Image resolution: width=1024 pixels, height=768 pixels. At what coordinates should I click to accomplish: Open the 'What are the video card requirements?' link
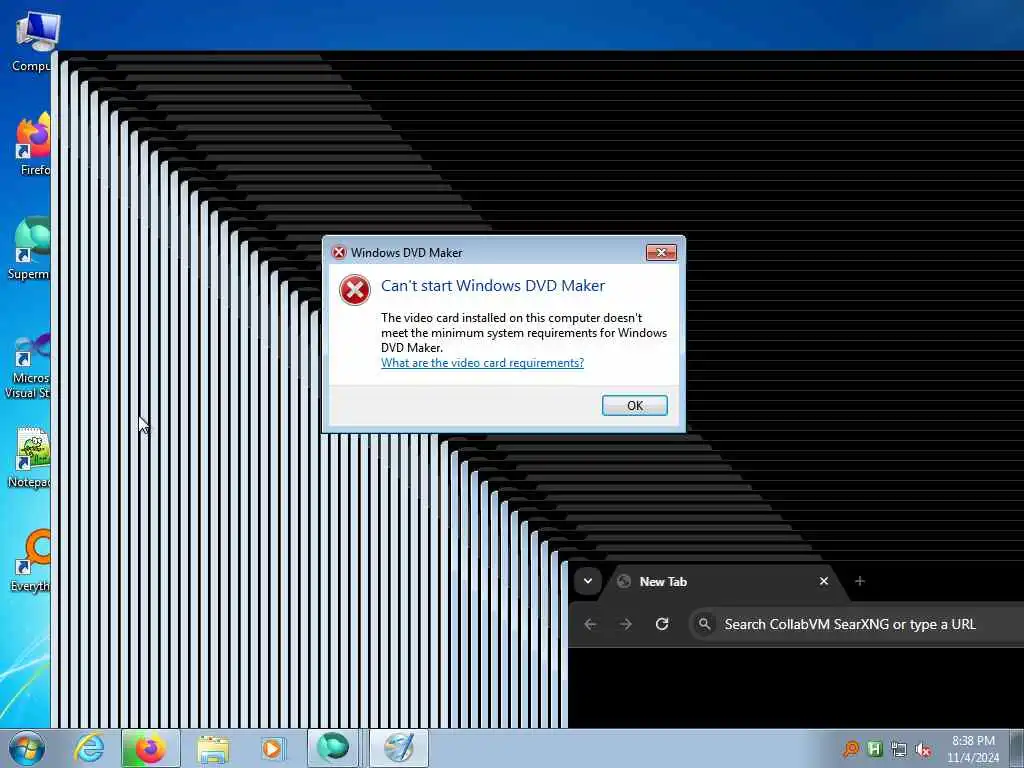(x=482, y=363)
